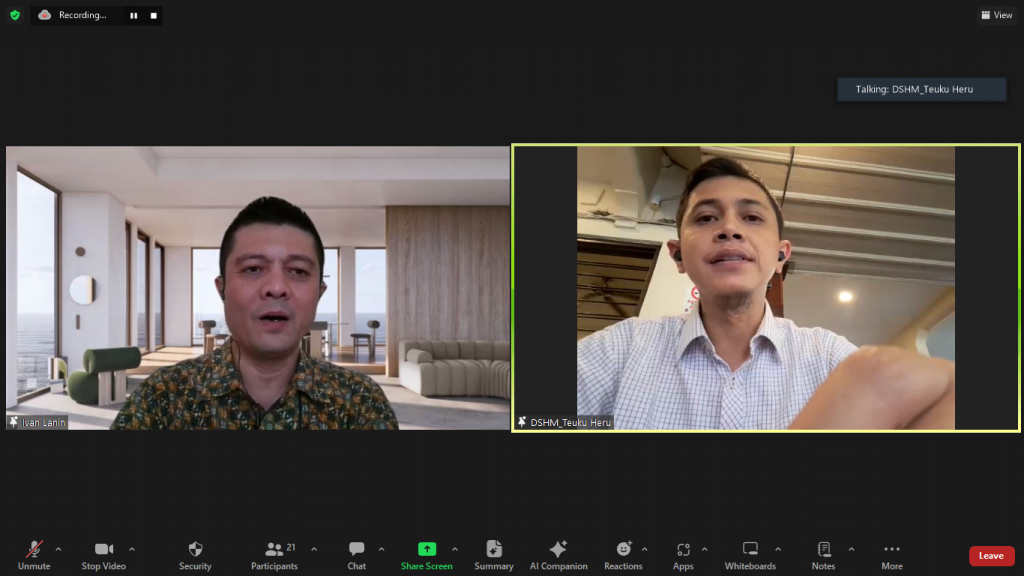Open Reactions smiley menu
The image size is (1024, 576).
(x=623, y=556)
